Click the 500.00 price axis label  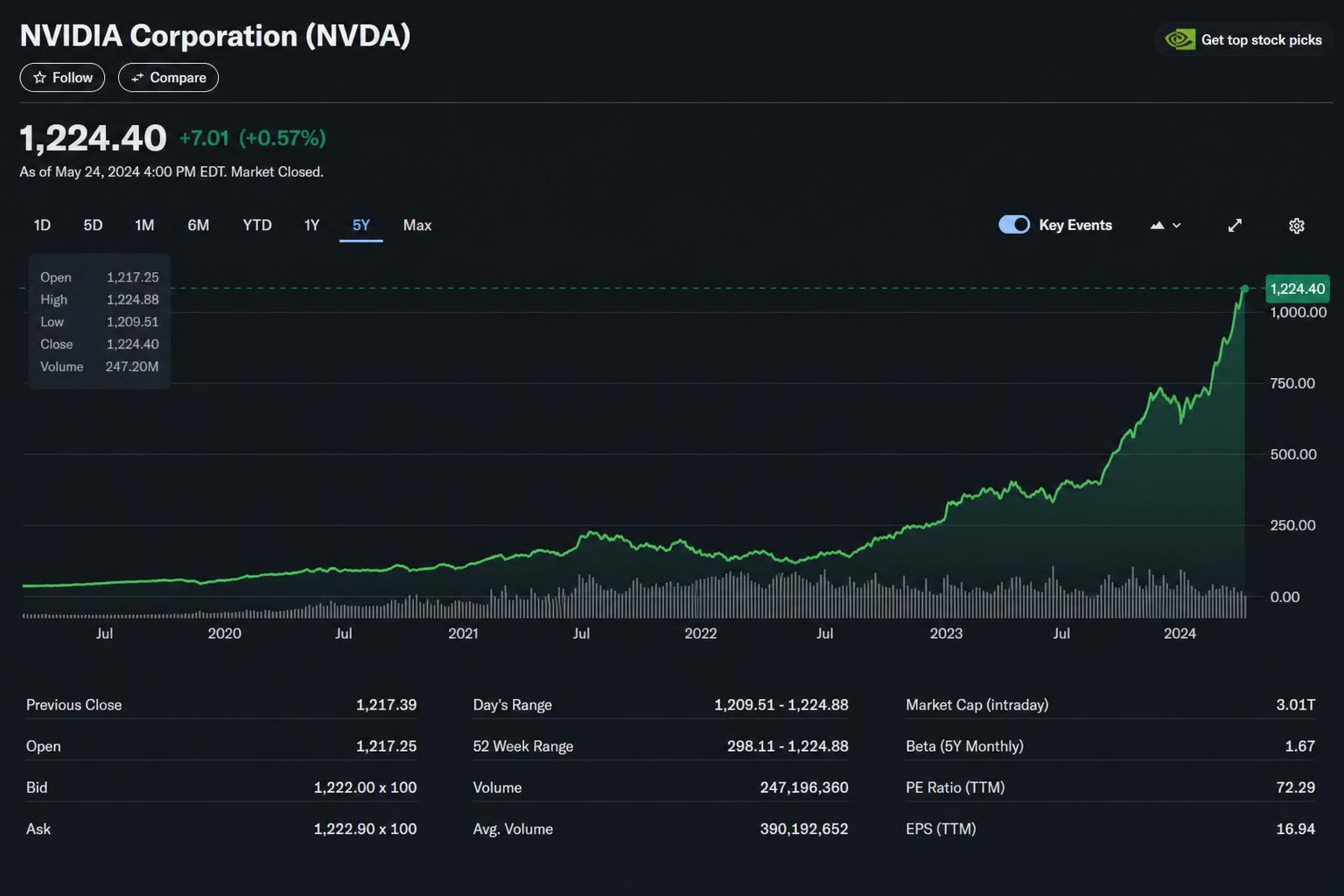point(1293,454)
